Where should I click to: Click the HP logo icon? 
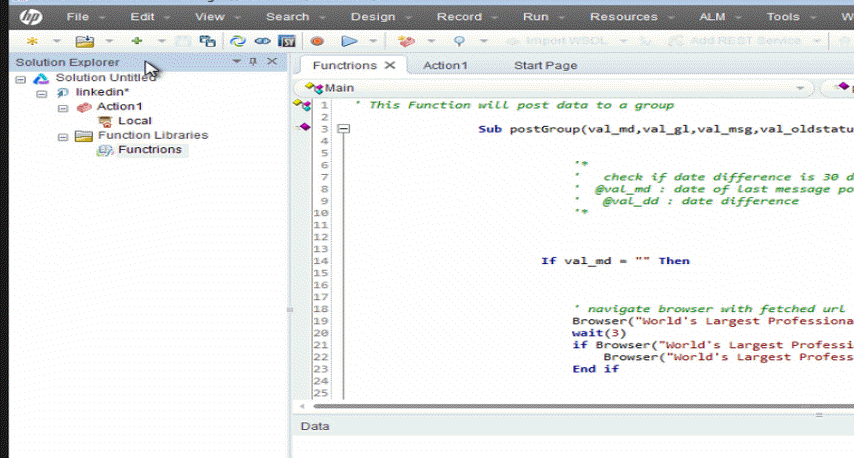pyautogui.click(x=29, y=16)
